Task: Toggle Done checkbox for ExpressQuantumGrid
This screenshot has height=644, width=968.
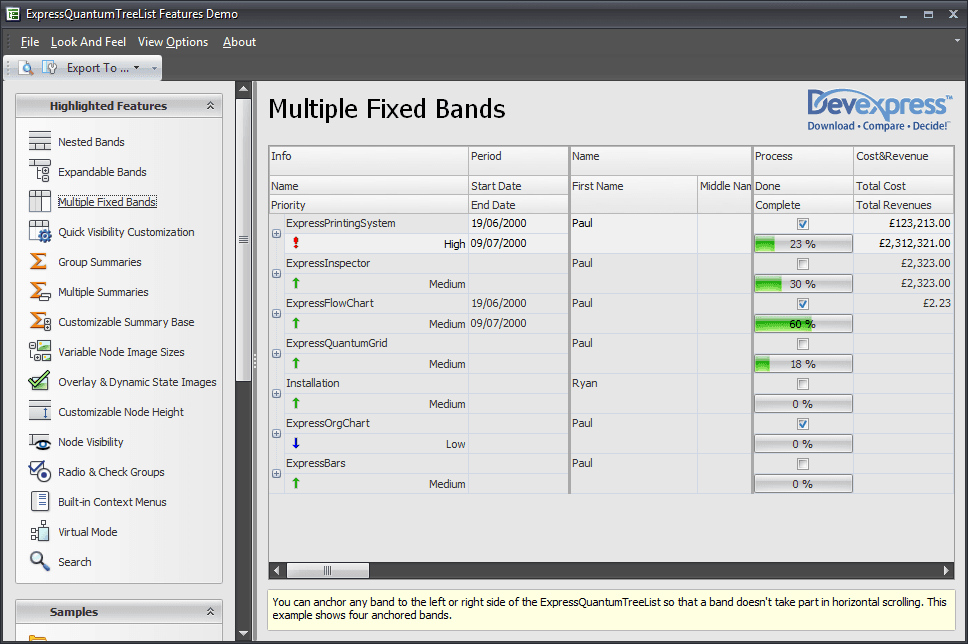Action: click(803, 344)
